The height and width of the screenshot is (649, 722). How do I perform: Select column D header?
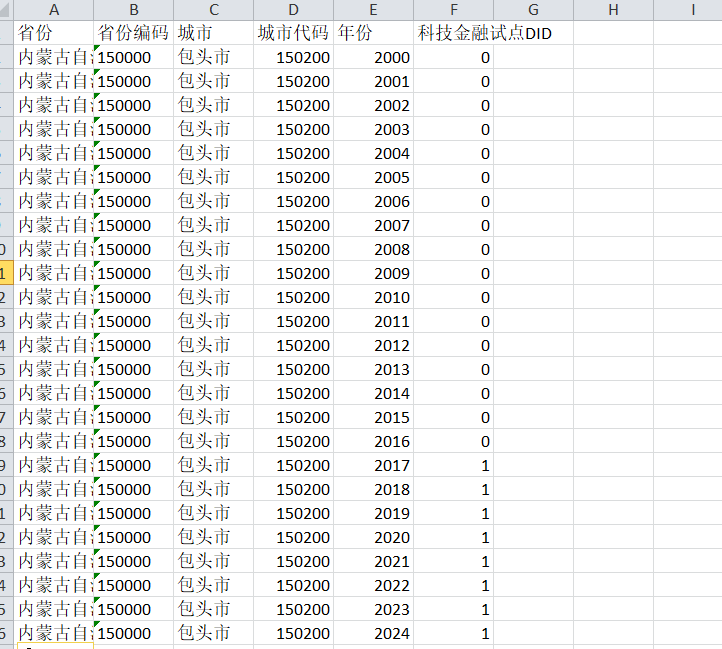pos(293,10)
